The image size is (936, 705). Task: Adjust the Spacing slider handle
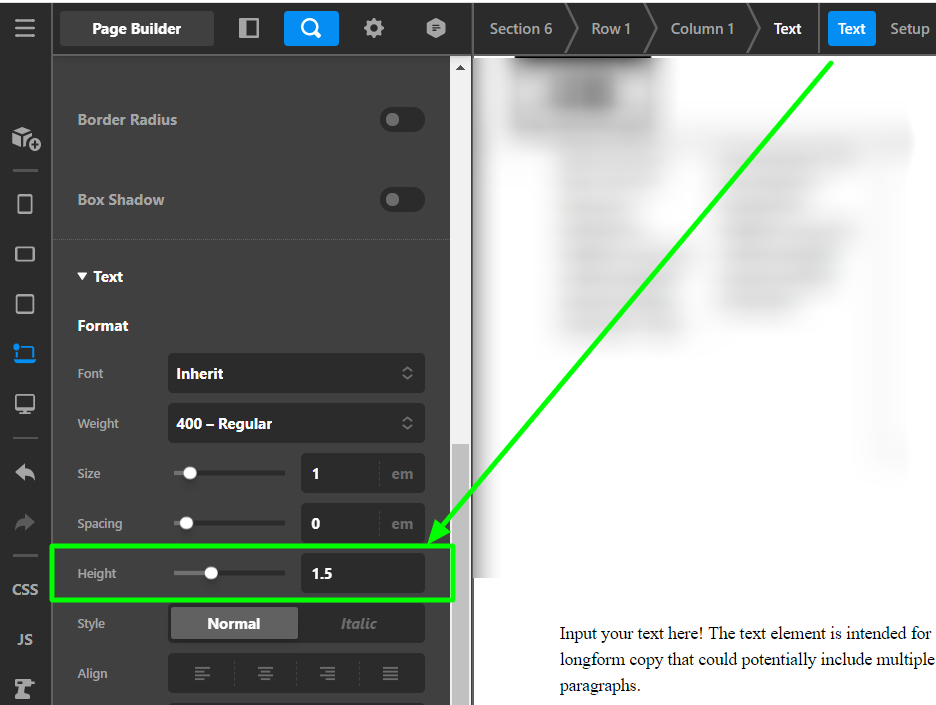(x=186, y=524)
